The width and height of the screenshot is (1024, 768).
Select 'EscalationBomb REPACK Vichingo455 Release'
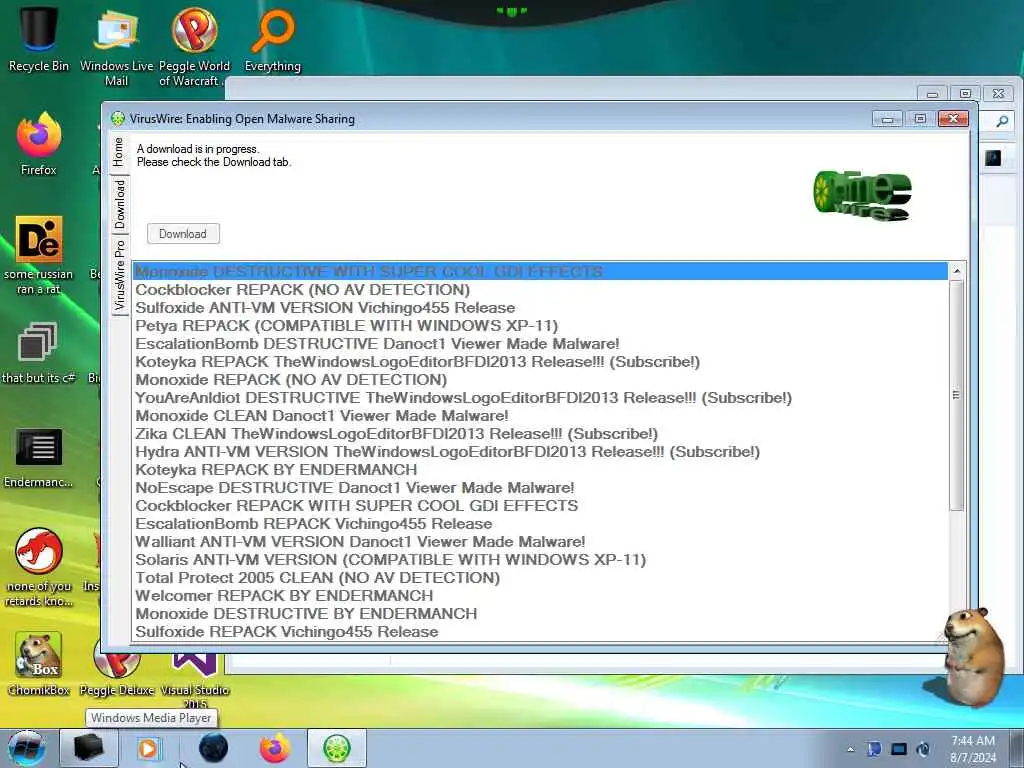click(x=539, y=524)
